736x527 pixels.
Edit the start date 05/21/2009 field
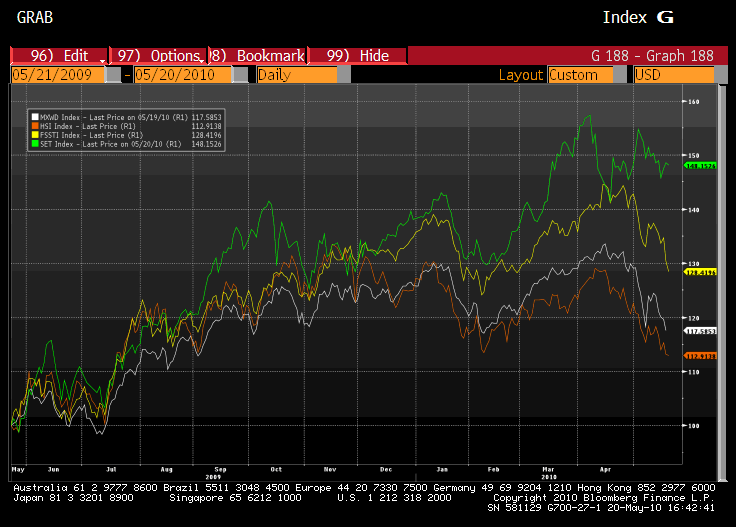point(57,75)
